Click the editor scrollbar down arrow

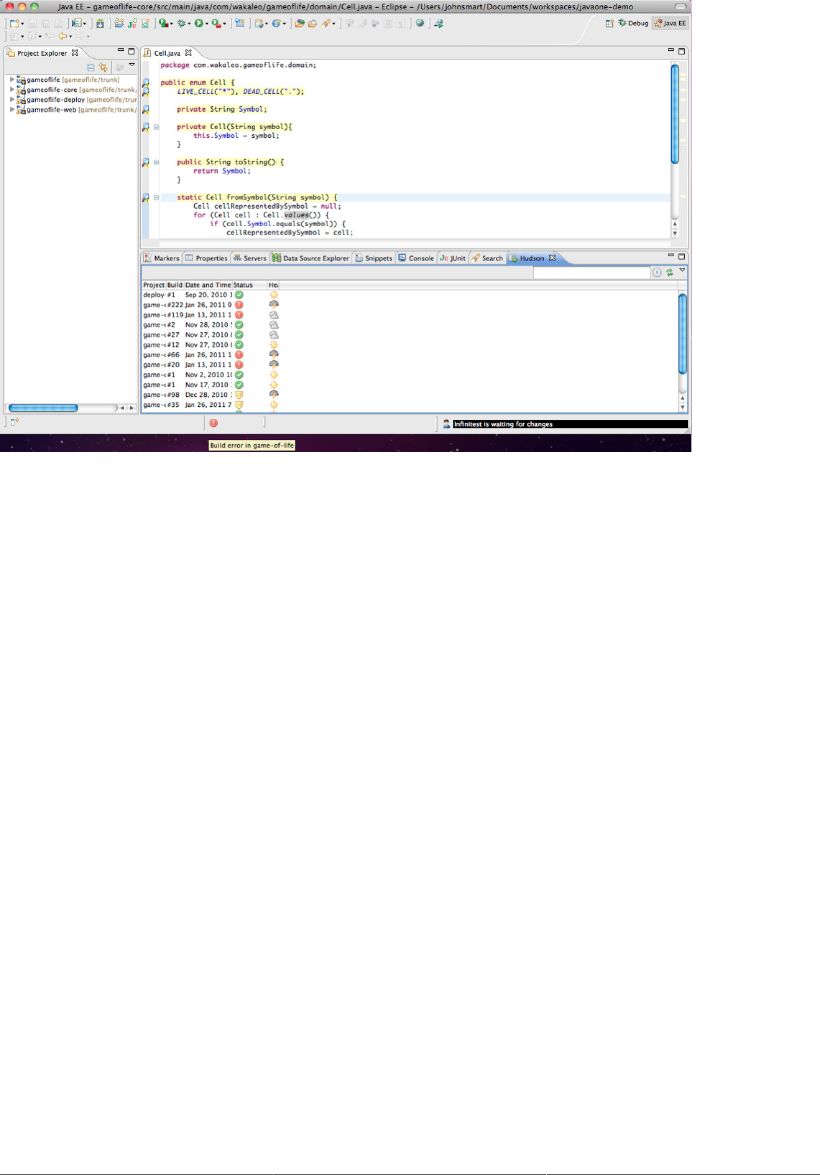(675, 233)
